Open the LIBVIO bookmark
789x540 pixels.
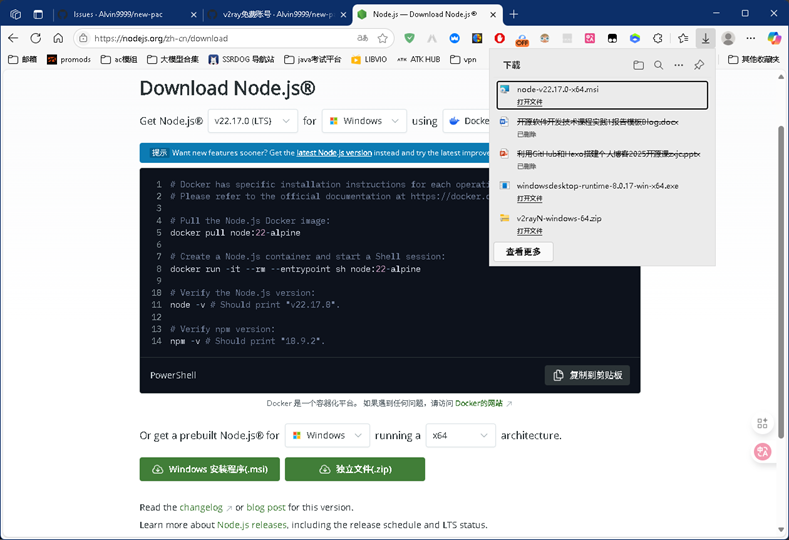pos(369,59)
